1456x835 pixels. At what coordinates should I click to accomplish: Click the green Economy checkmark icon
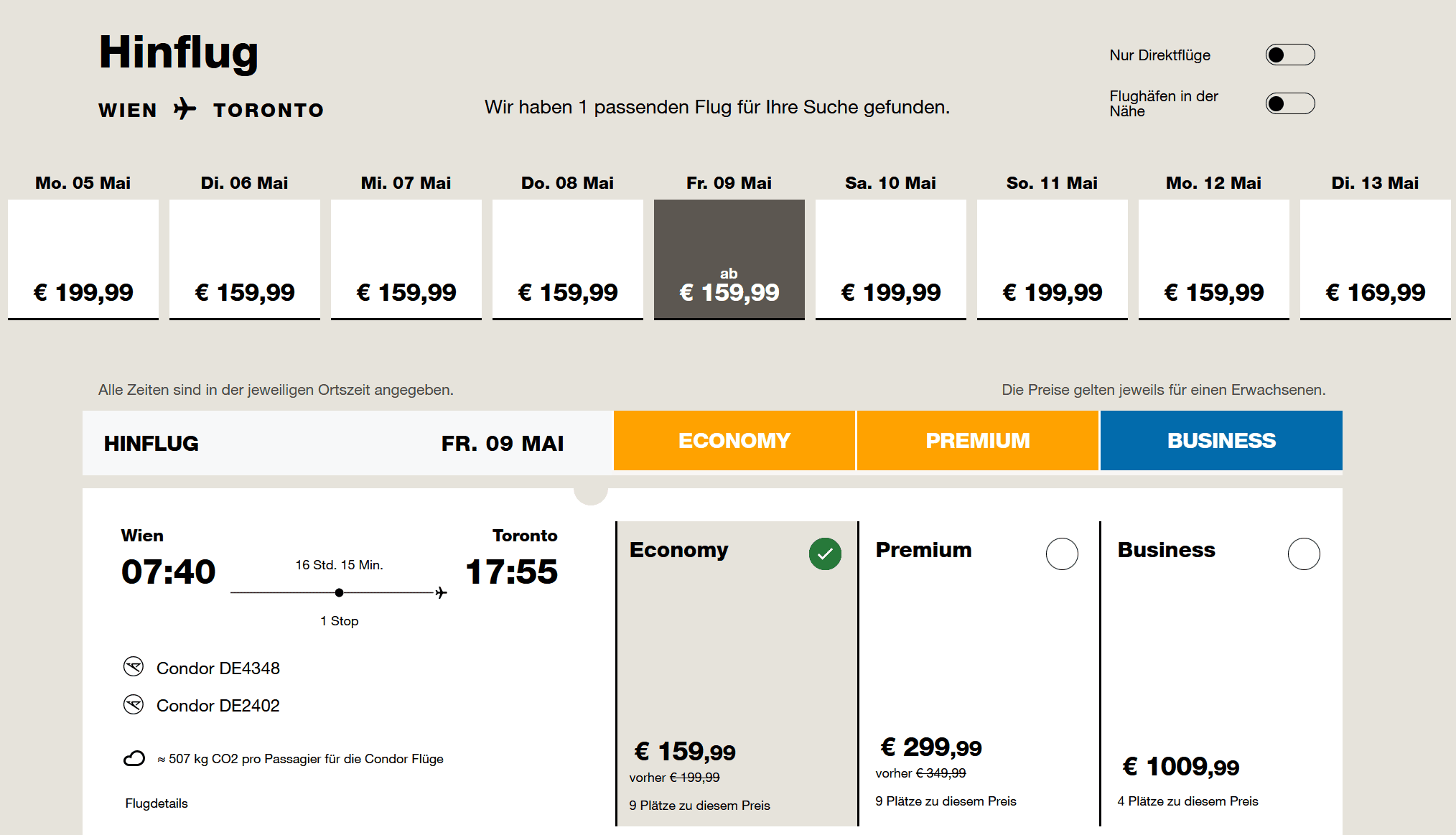[825, 554]
